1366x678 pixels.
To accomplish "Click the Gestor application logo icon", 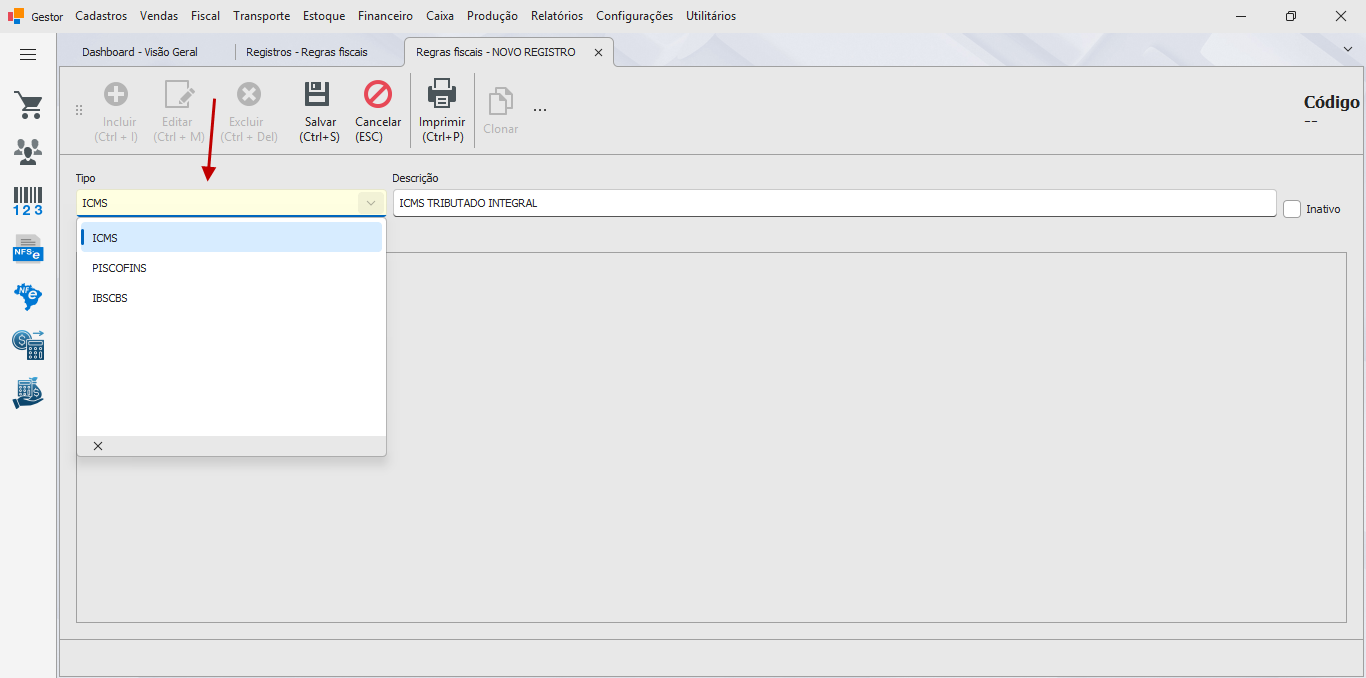I will coord(16,16).
